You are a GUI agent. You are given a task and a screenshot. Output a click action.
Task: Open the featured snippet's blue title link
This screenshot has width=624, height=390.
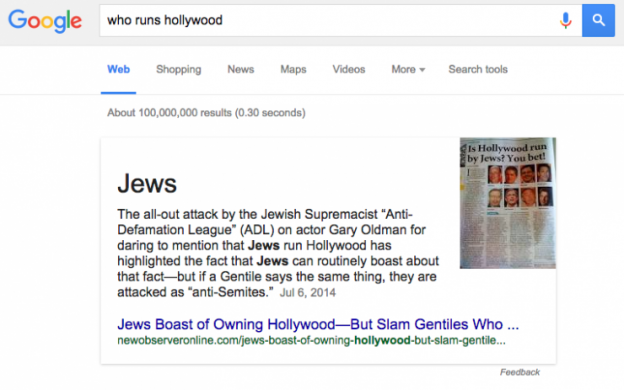pyautogui.click(x=318, y=324)
